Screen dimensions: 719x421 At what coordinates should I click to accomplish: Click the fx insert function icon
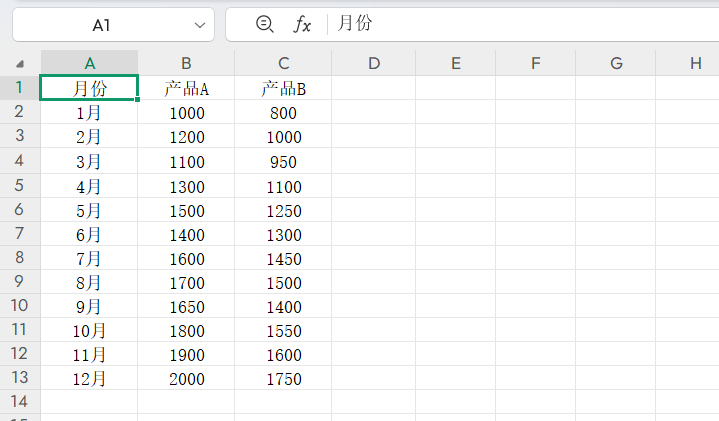click(301, 24)
